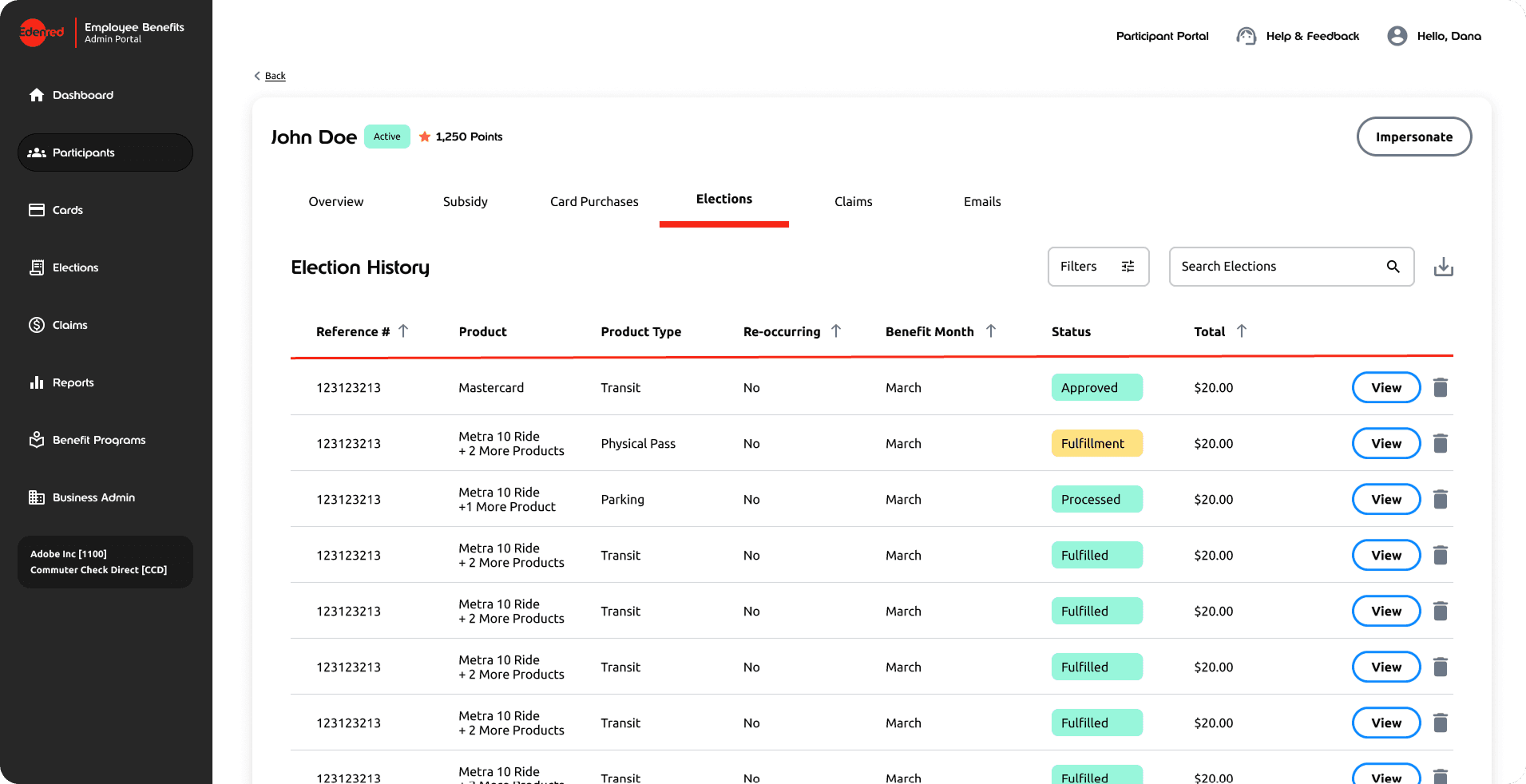Click the points star icon

[x=425, y=137]
